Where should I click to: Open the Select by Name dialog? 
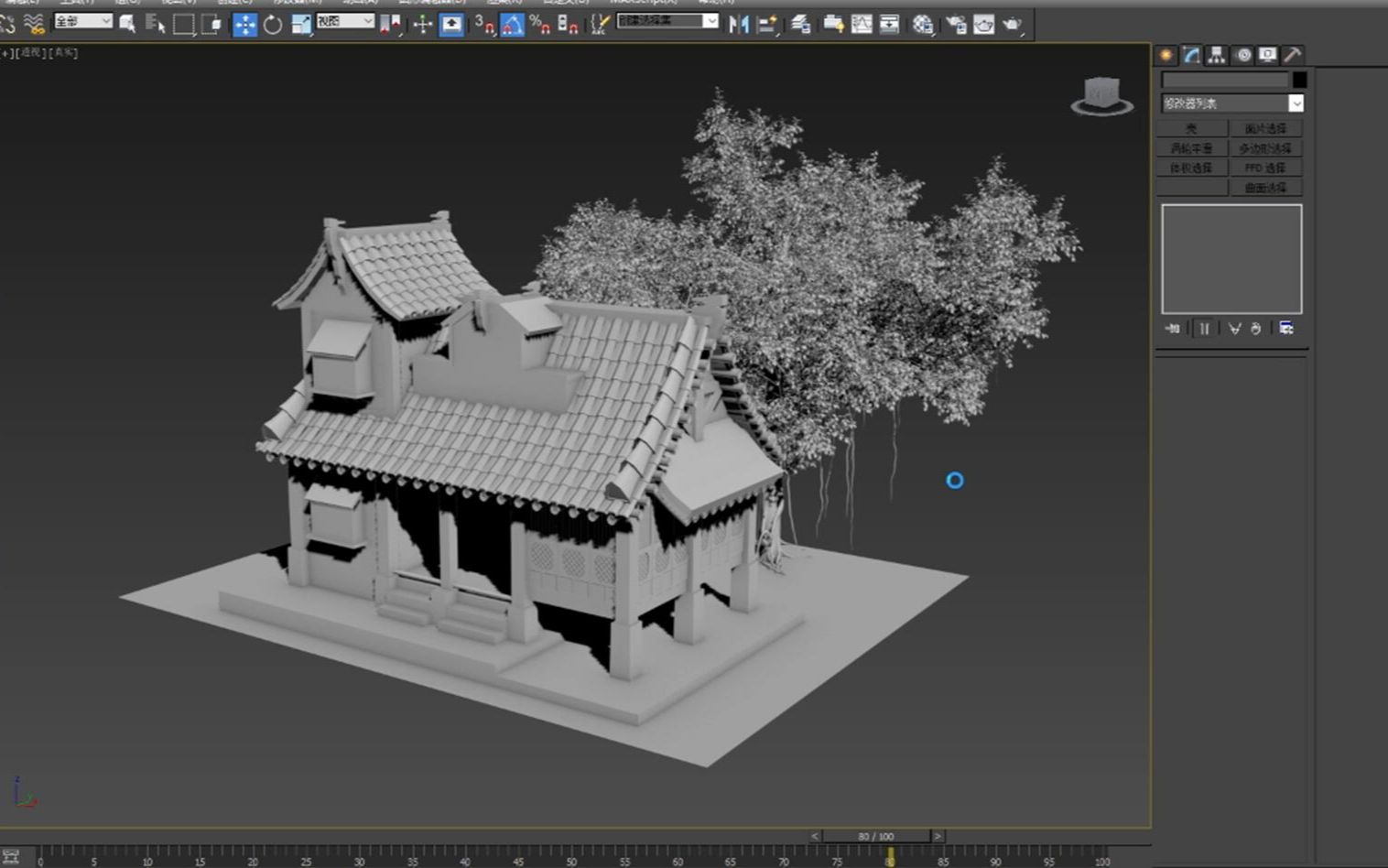point(156,24)
